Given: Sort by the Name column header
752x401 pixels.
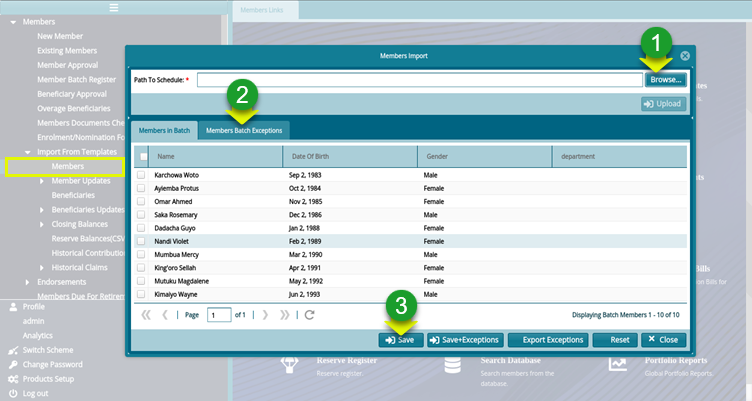Looking at the screenshot, I should tap(216, 156).
